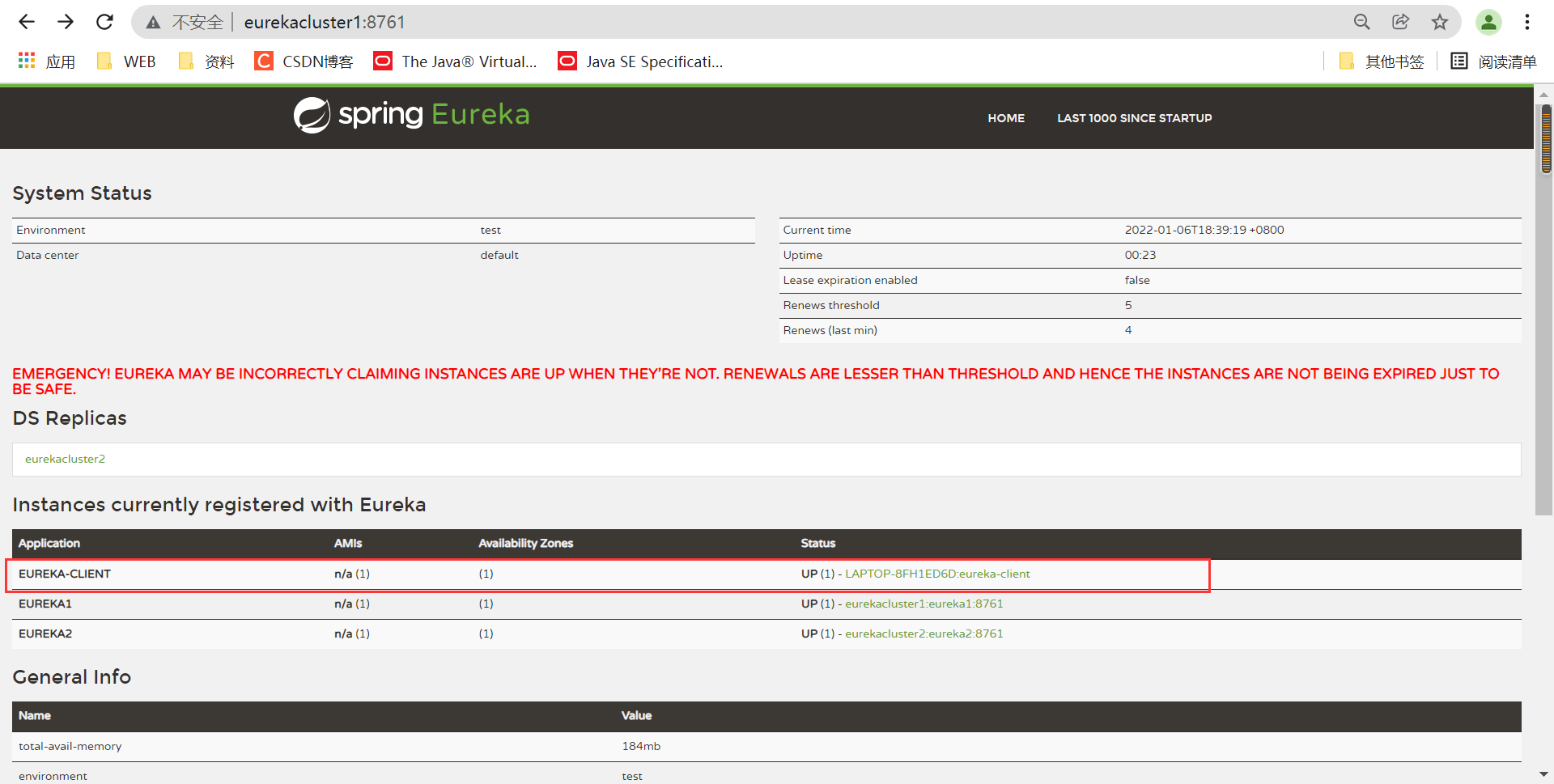Viewport: 1554px width, 784px height.
Task: Bookmark this page with the star
Action: [x=1440, y=22]
